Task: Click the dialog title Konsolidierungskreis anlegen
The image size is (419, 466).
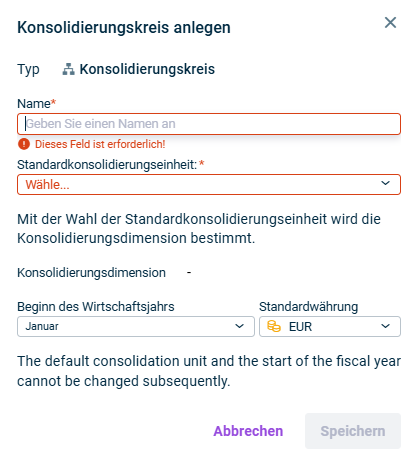Action: pos(124,28)
